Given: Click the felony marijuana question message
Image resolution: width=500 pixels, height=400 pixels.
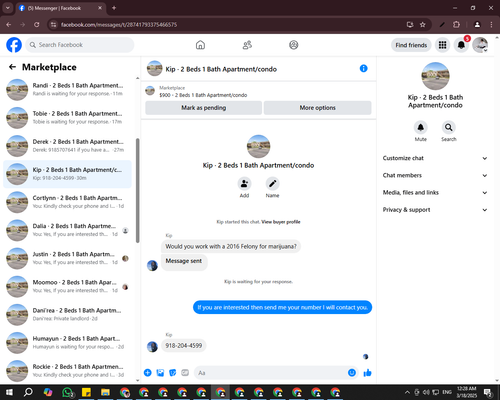Looking at the screenshot, I should [231, 247].
